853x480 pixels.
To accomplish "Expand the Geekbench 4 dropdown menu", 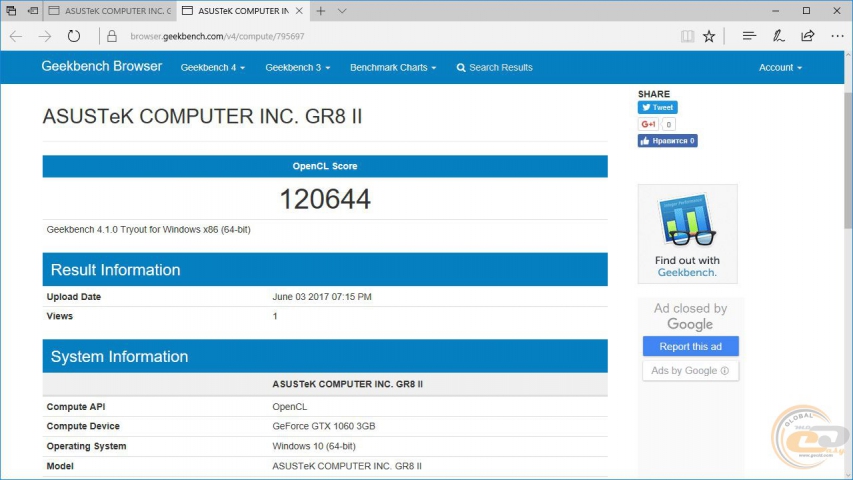I will (213, 67).
